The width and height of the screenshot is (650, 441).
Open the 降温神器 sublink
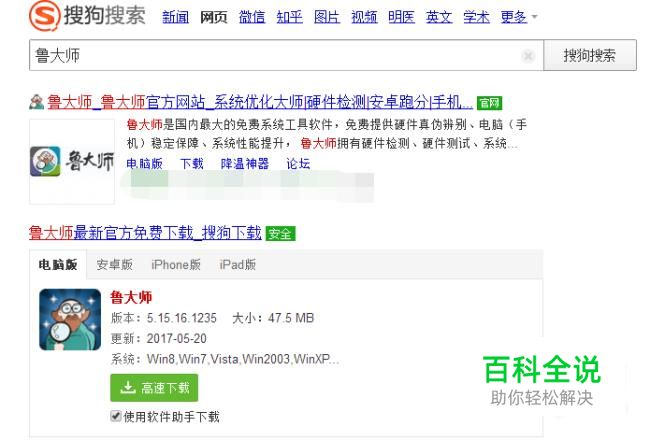coord(245,163)
